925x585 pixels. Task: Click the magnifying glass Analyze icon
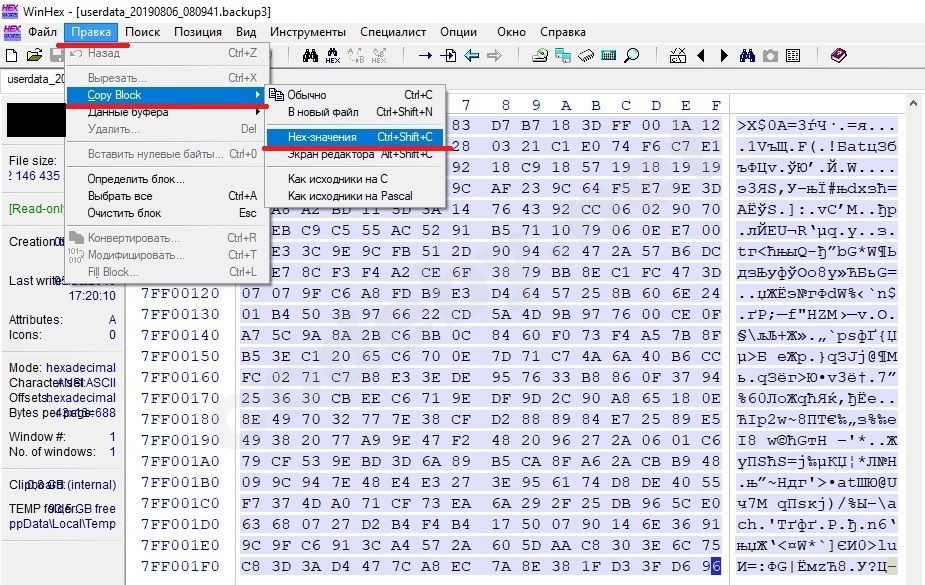tap(632, 55)
